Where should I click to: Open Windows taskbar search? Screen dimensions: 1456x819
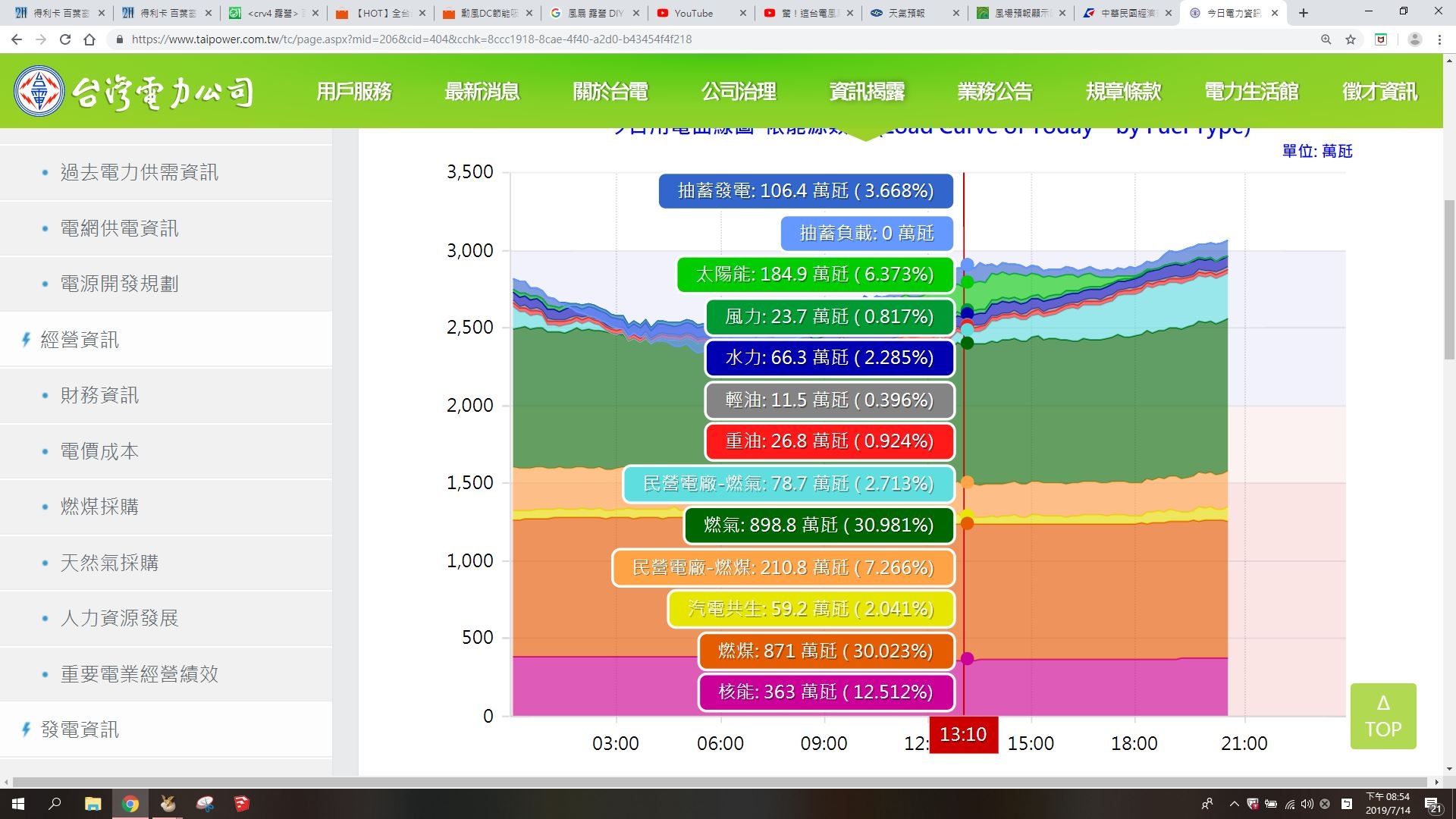pyautogui.click(x=55, y=804)
